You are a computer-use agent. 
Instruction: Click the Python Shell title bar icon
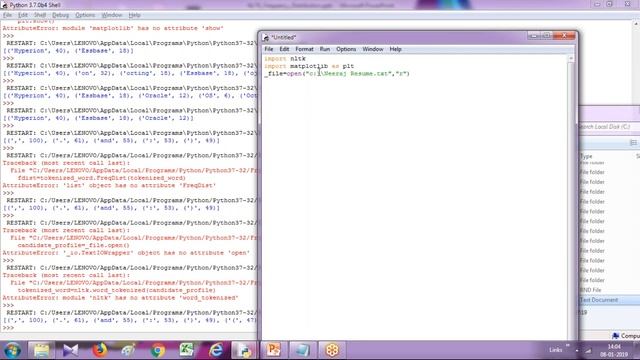[4, 5]
